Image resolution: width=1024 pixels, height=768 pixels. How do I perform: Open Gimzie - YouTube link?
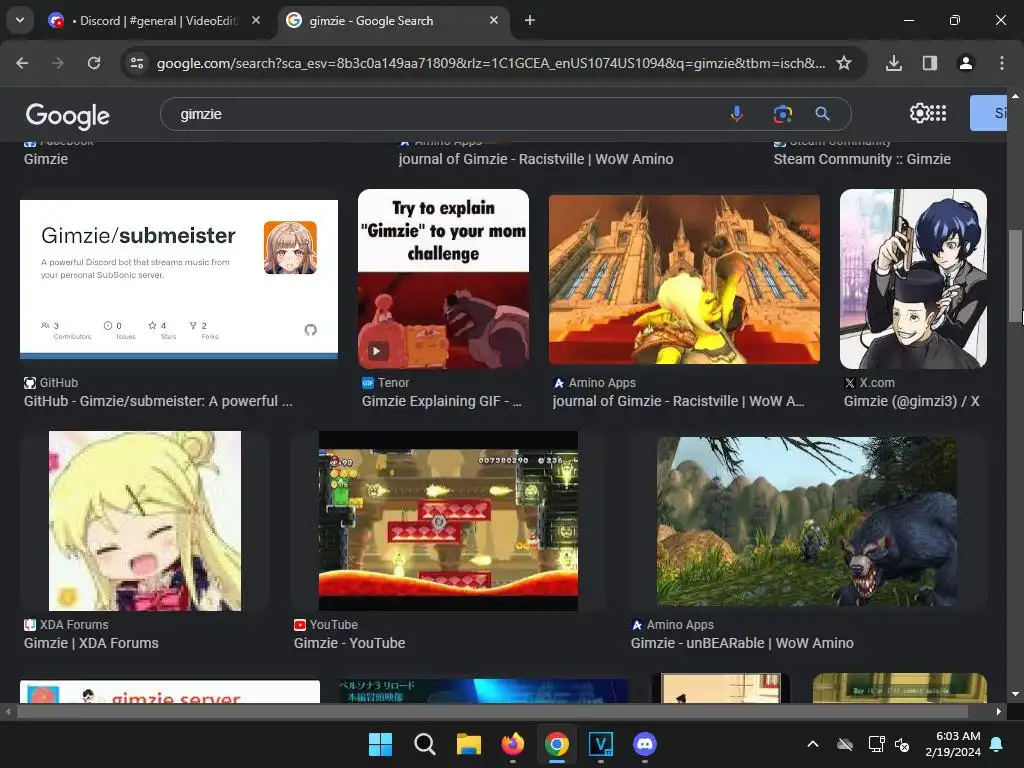349,643
